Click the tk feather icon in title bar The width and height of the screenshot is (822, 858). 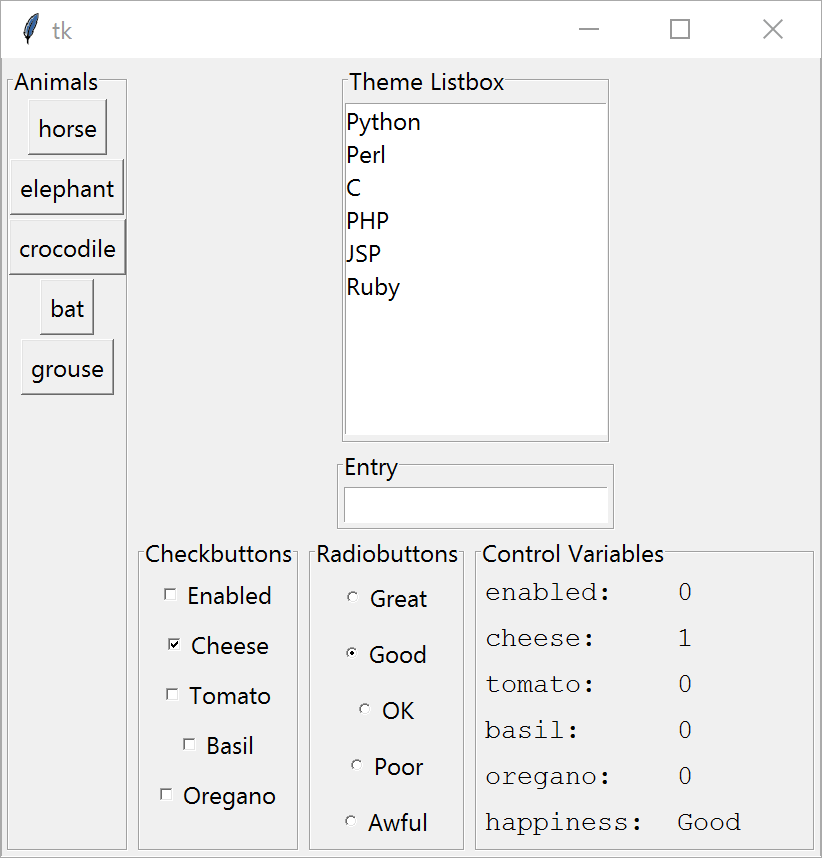(x=31, y=29)
